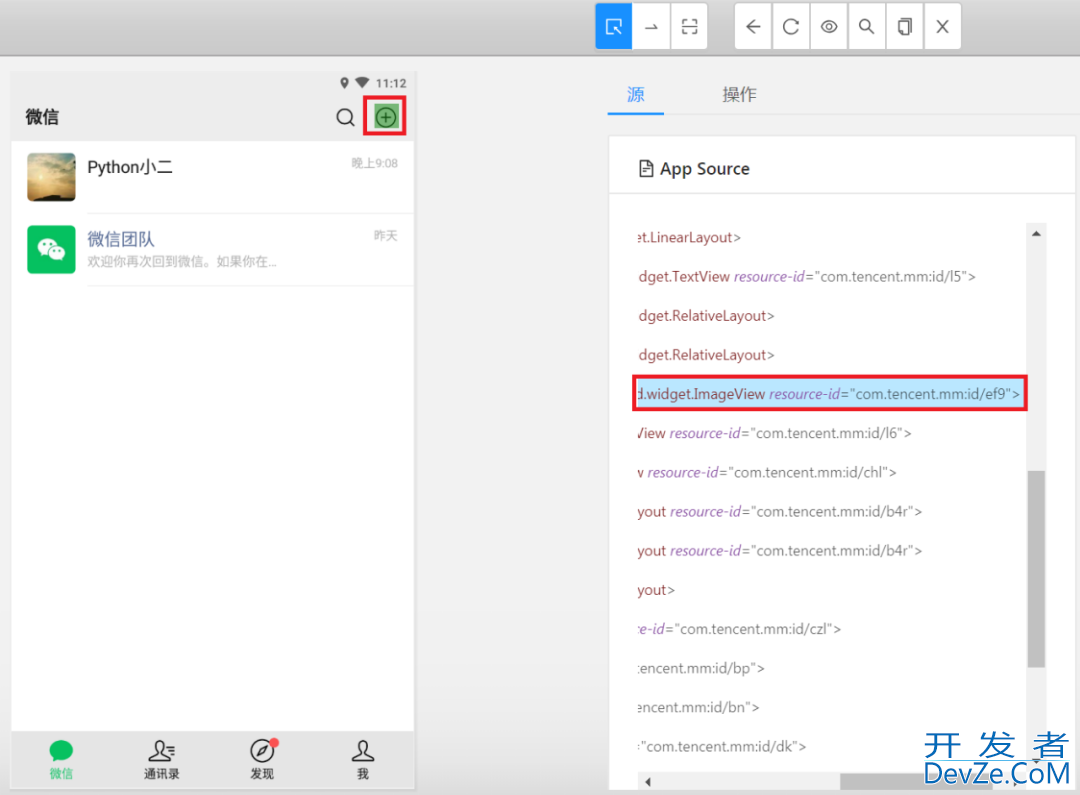Viewport: 1080px width, 795px height.
Task: Click the closing yout> source node
Action: [x=656, y=590]
